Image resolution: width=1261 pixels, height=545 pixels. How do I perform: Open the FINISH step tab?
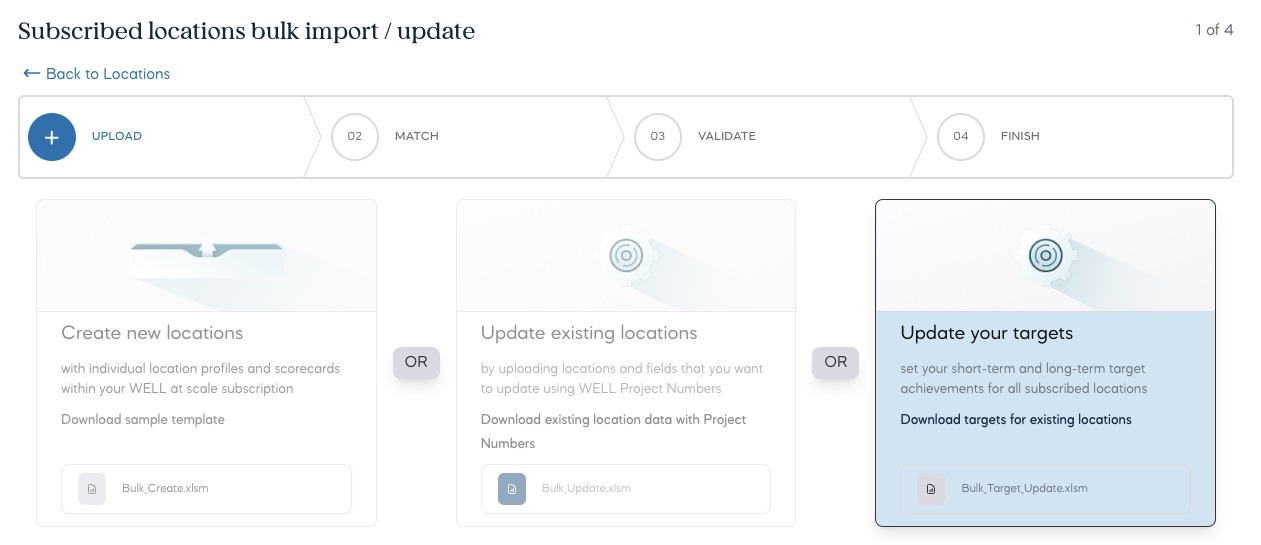(1020, 137)
